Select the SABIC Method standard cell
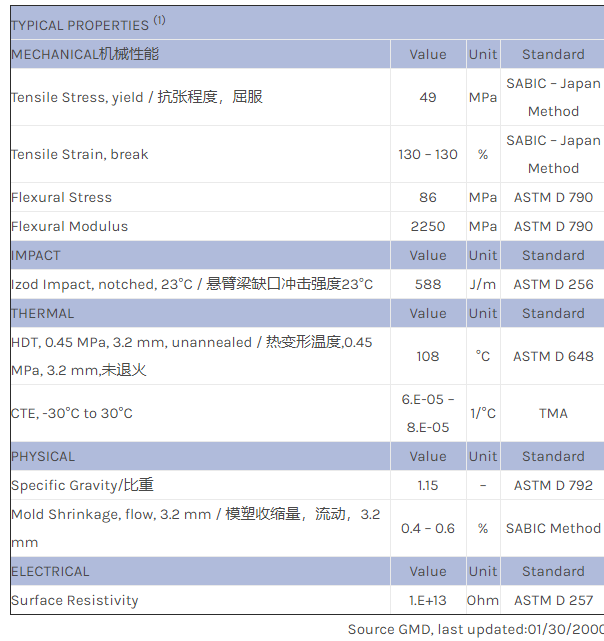 553,528
